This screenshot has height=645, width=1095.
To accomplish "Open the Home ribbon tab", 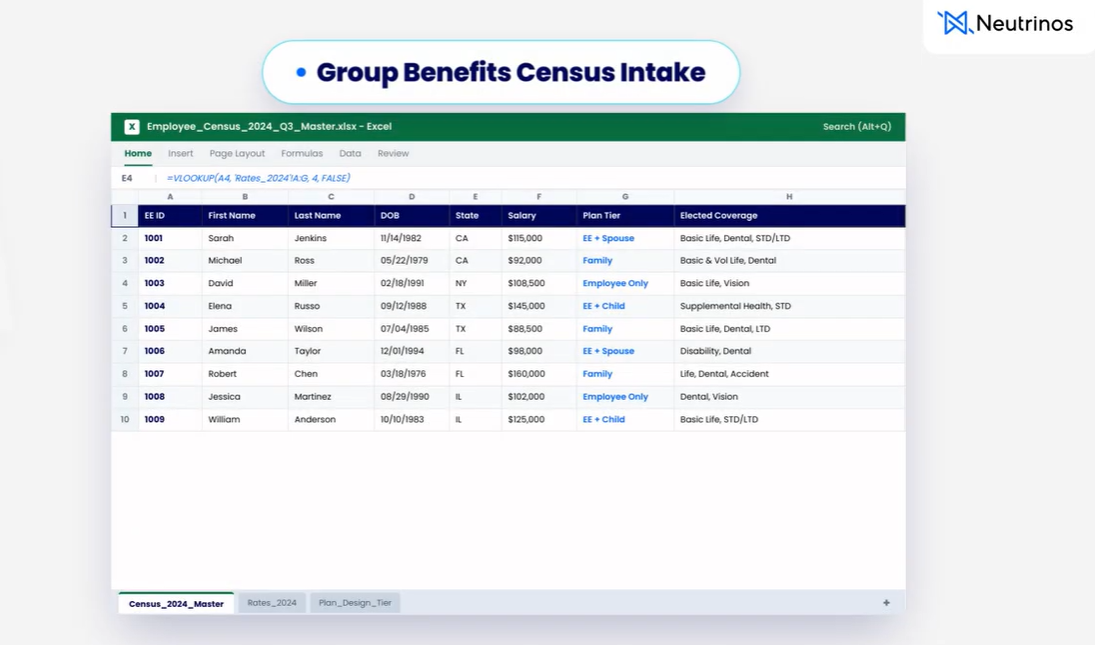I will 138,154.
